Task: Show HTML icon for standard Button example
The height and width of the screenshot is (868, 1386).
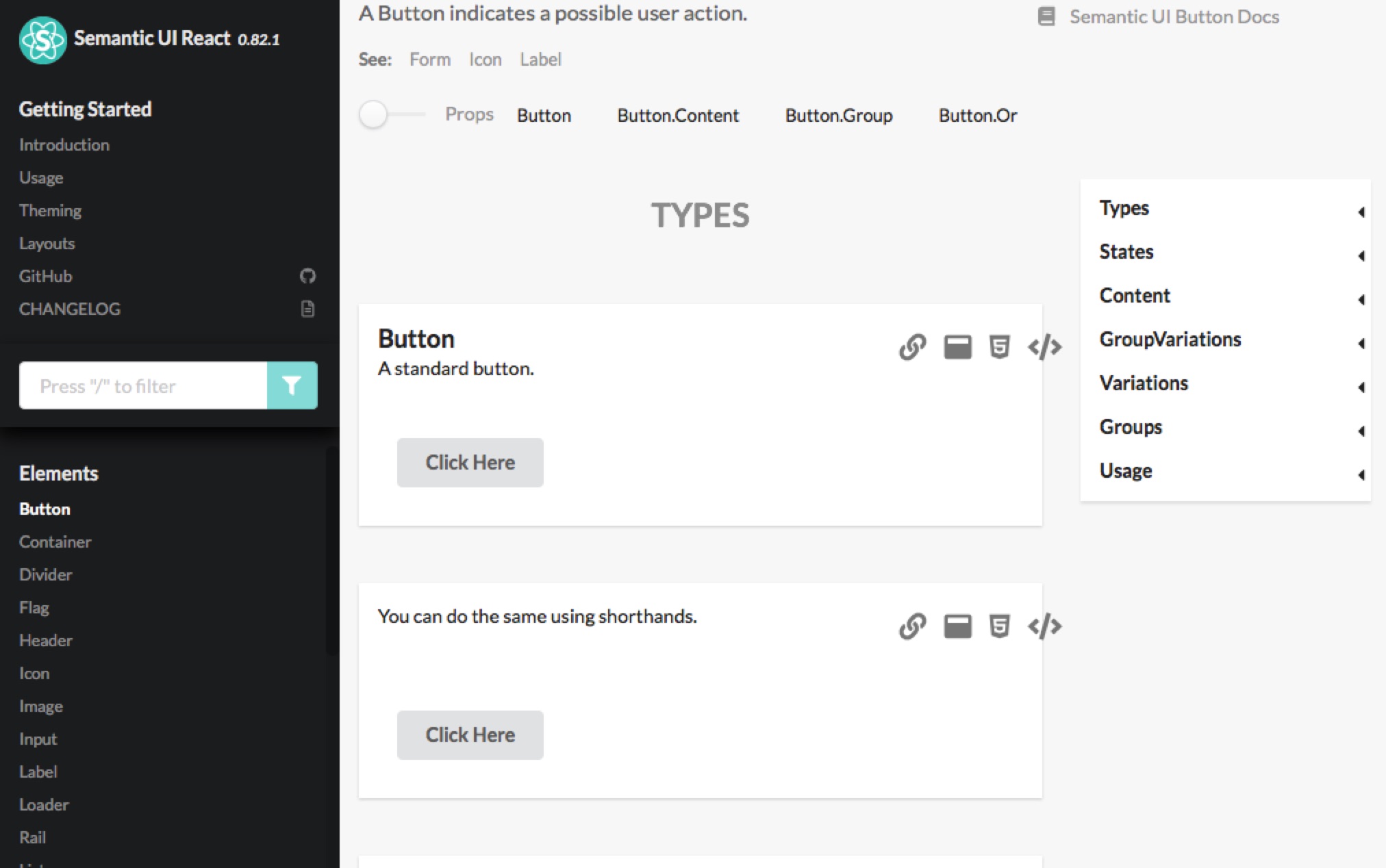Action: [x=999, y=347]
